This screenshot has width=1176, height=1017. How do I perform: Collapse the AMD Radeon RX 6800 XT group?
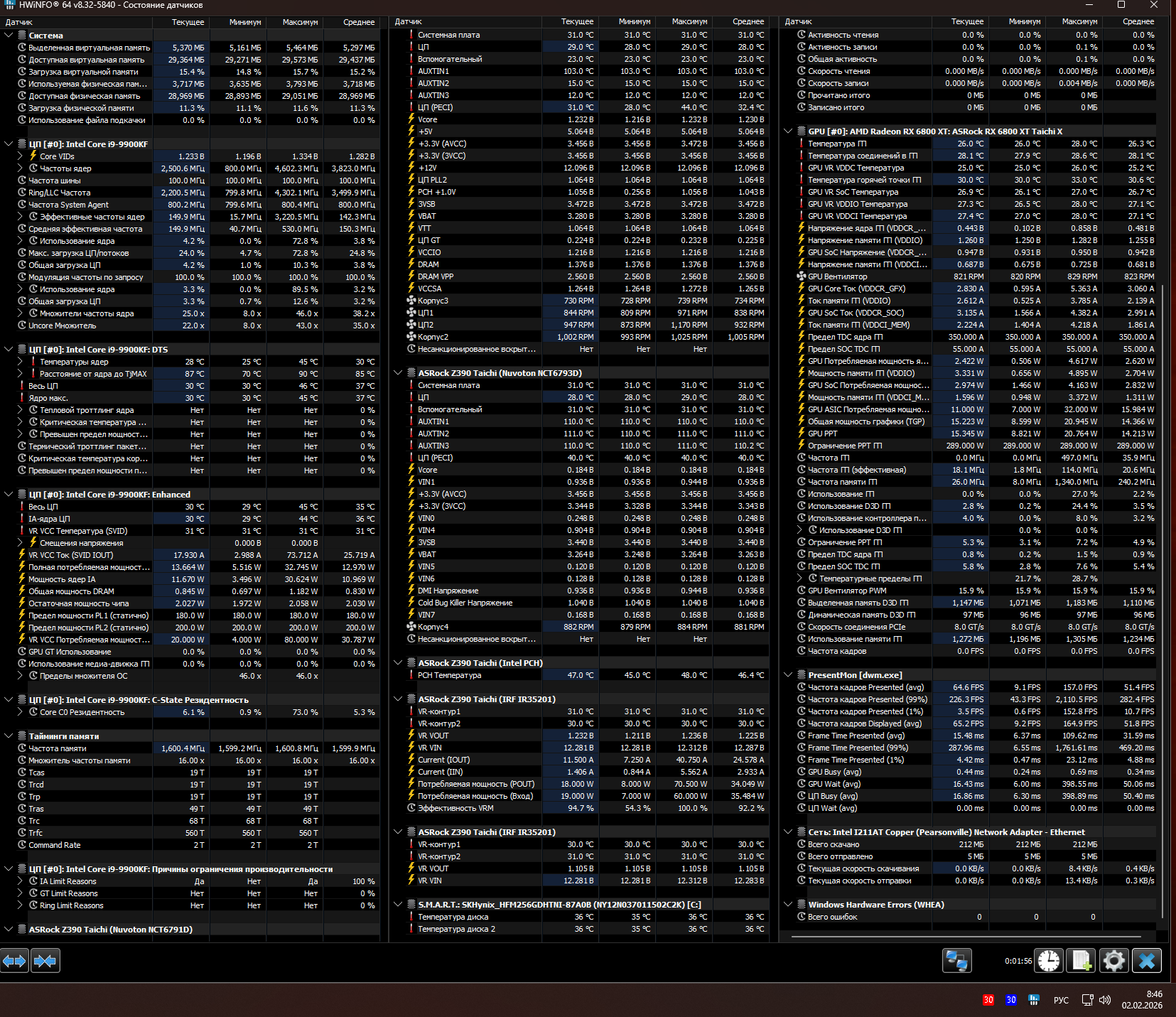(789, 131)
